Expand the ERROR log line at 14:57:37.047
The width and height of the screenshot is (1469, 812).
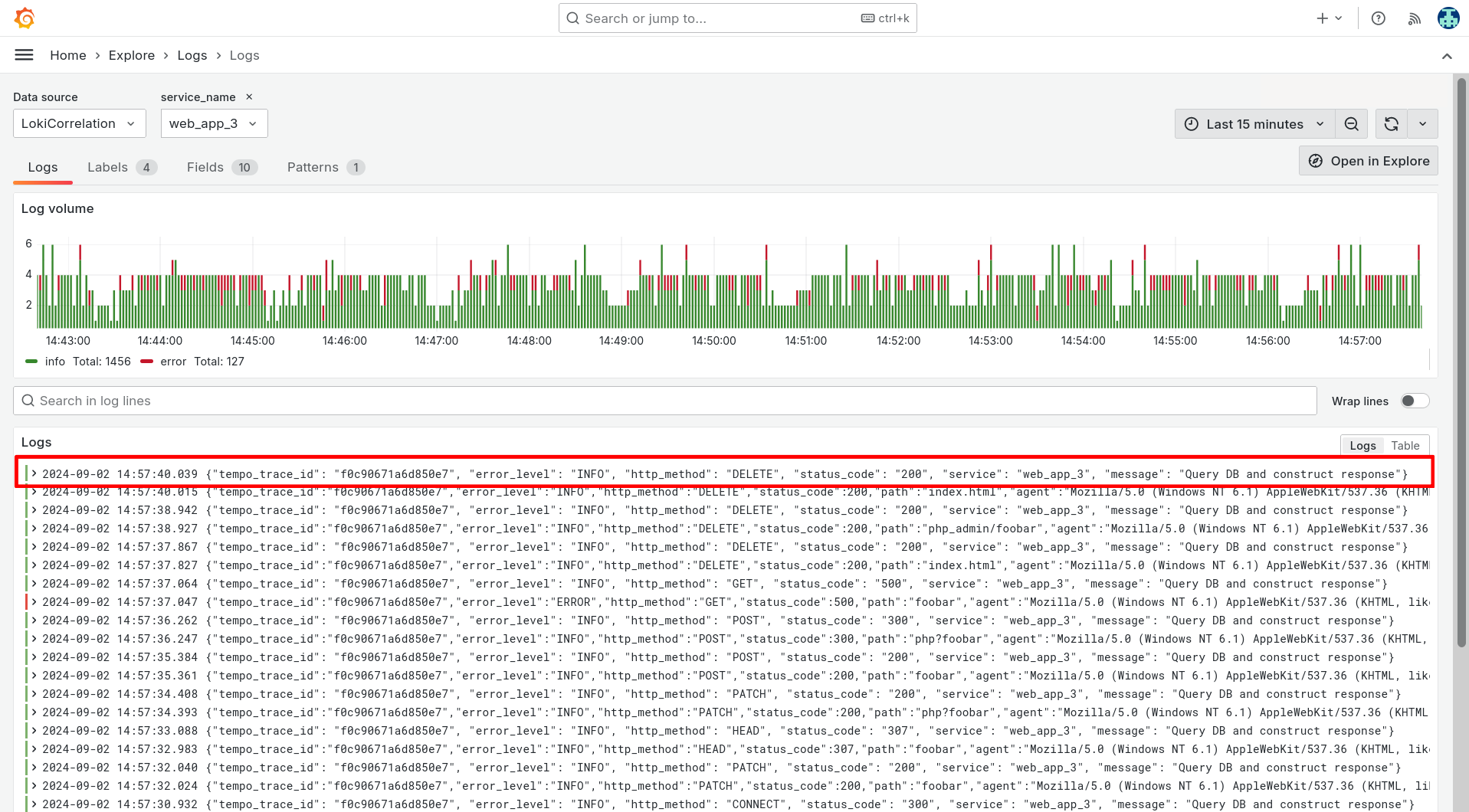pyautogui.click(x=34, y=602)
